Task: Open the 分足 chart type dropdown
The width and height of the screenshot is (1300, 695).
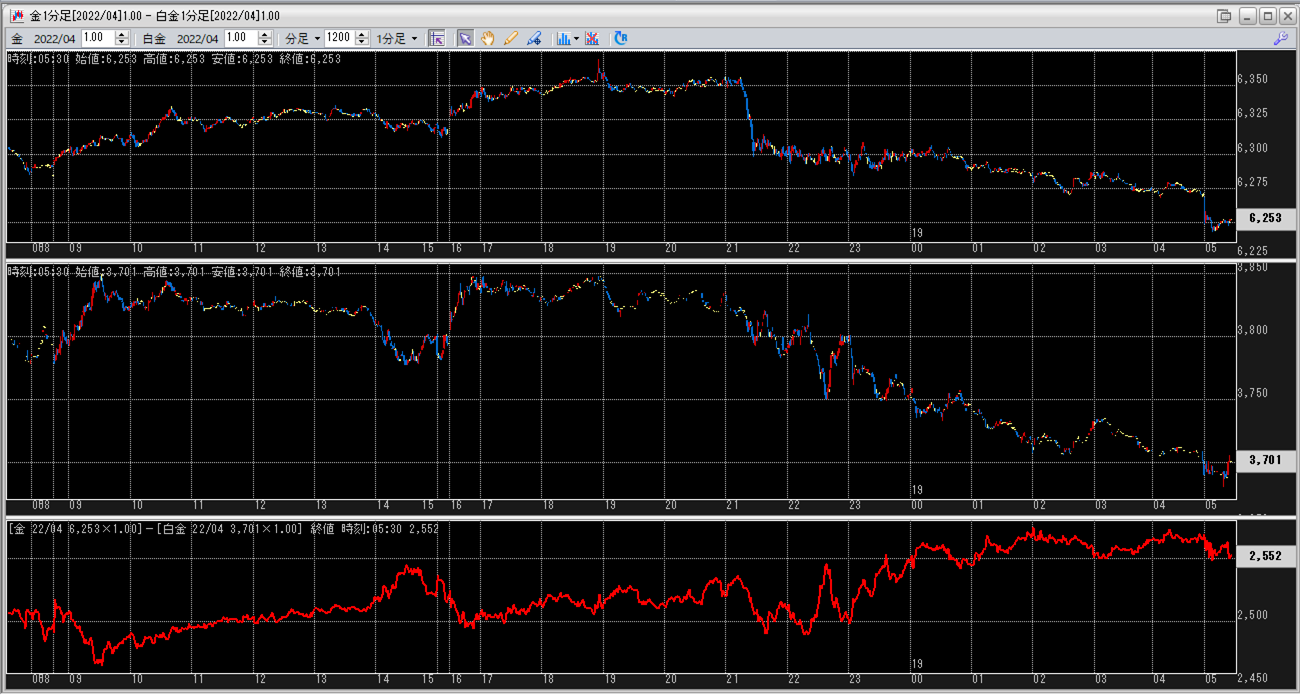Action: click(303, 38)
